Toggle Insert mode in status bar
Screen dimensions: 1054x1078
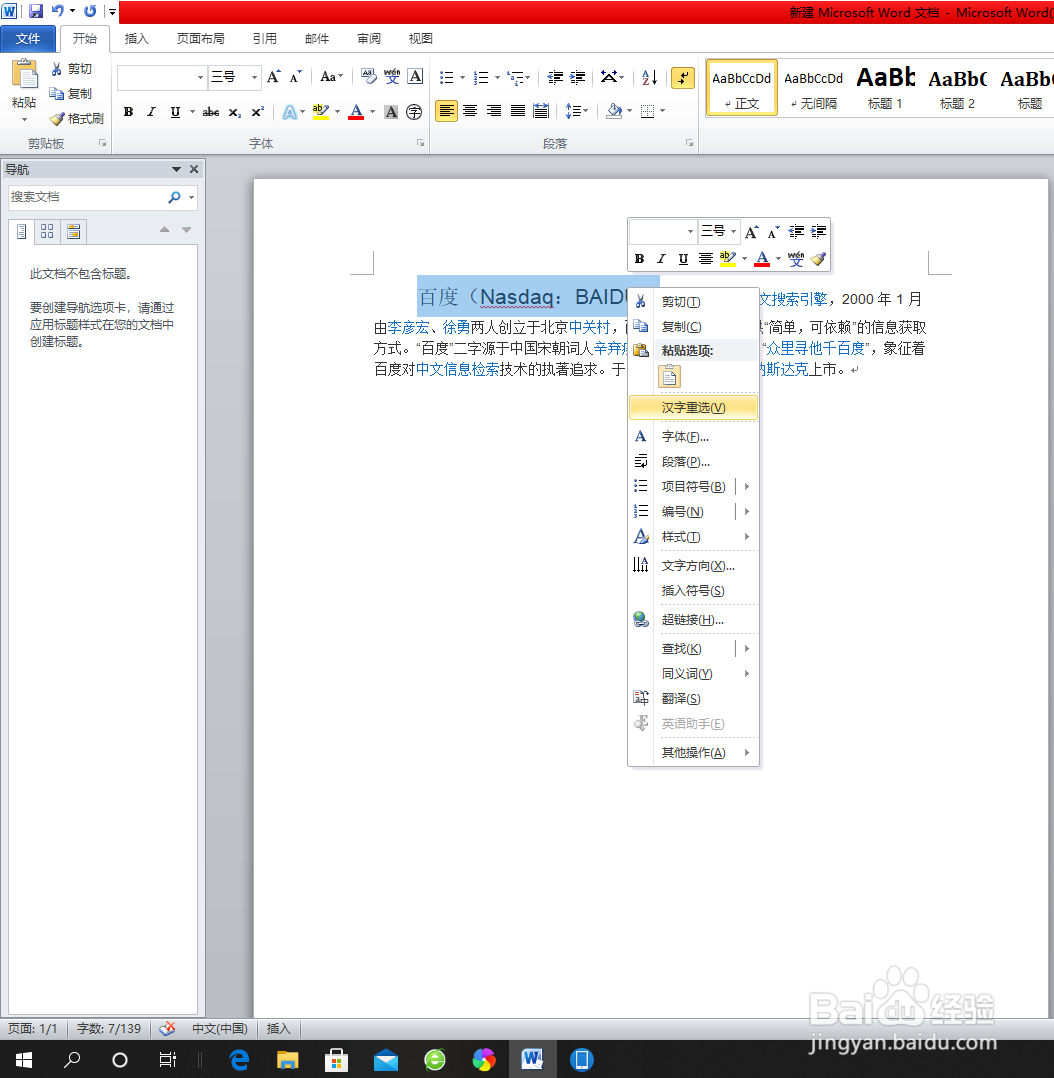(278, 1028)
